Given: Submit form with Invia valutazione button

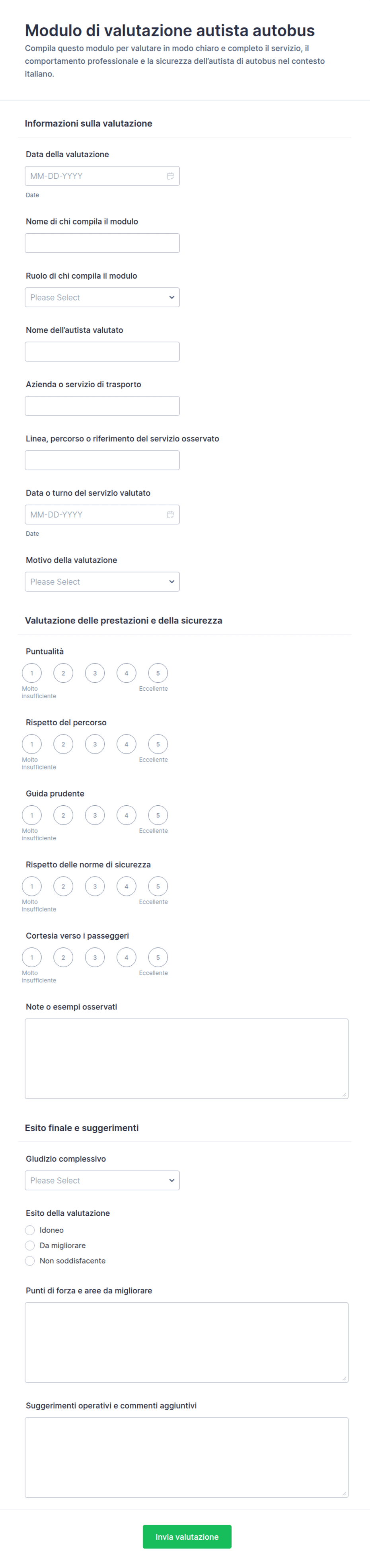Looking at the screenshot, I should click(187, 1536).
